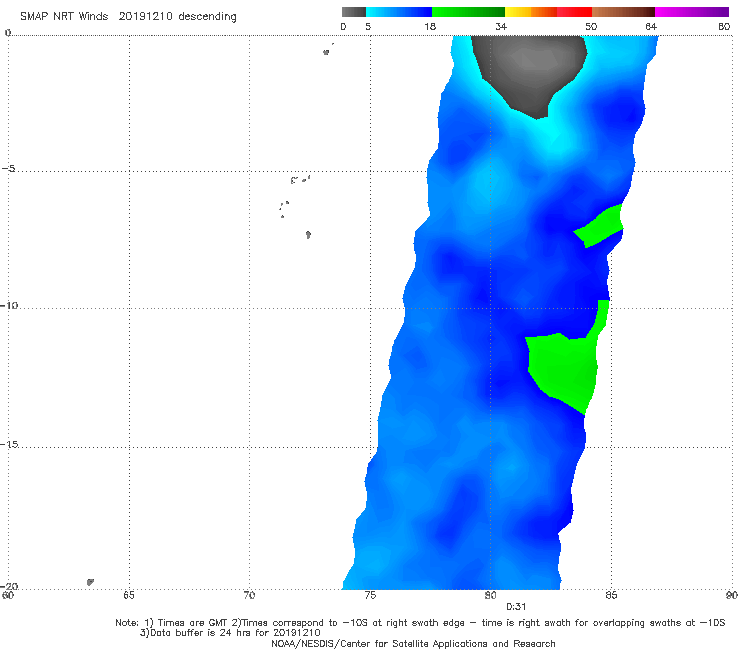Viewport: 740px width, 650px height.
Task: Click the gray segment of the wind color bar
Action: click(353, 12)
